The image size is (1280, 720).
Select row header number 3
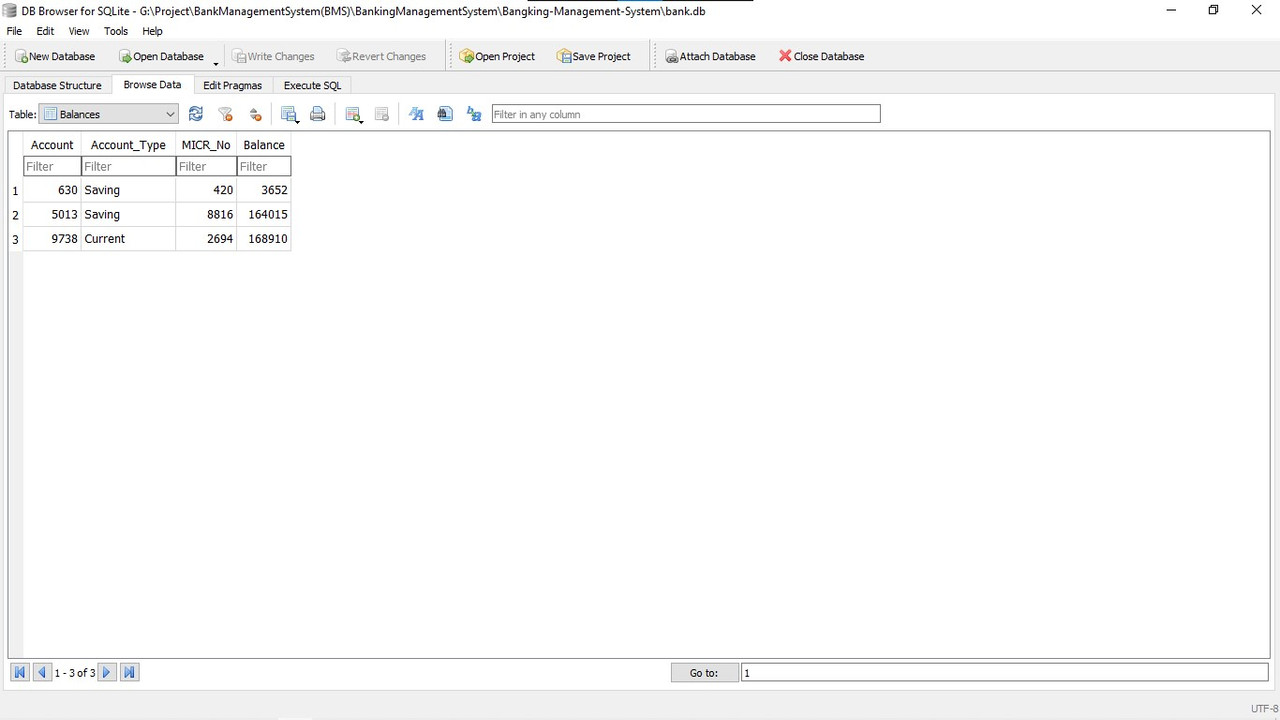point(15,239)
